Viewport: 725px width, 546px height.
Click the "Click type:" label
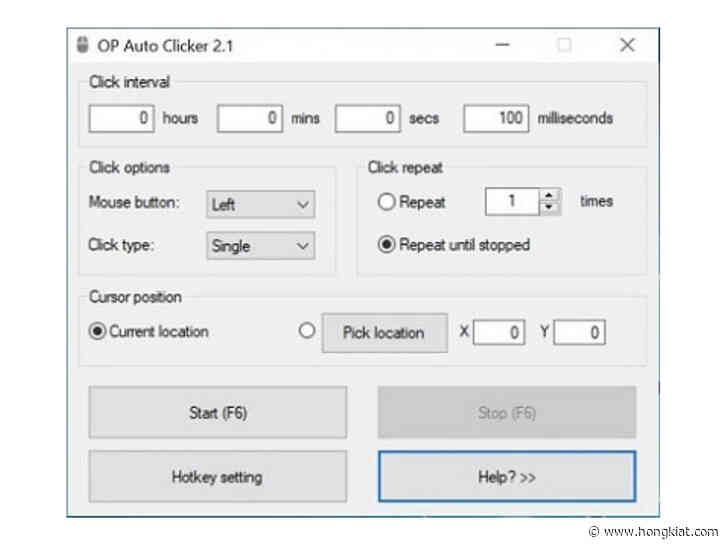[x=121, y=245]
